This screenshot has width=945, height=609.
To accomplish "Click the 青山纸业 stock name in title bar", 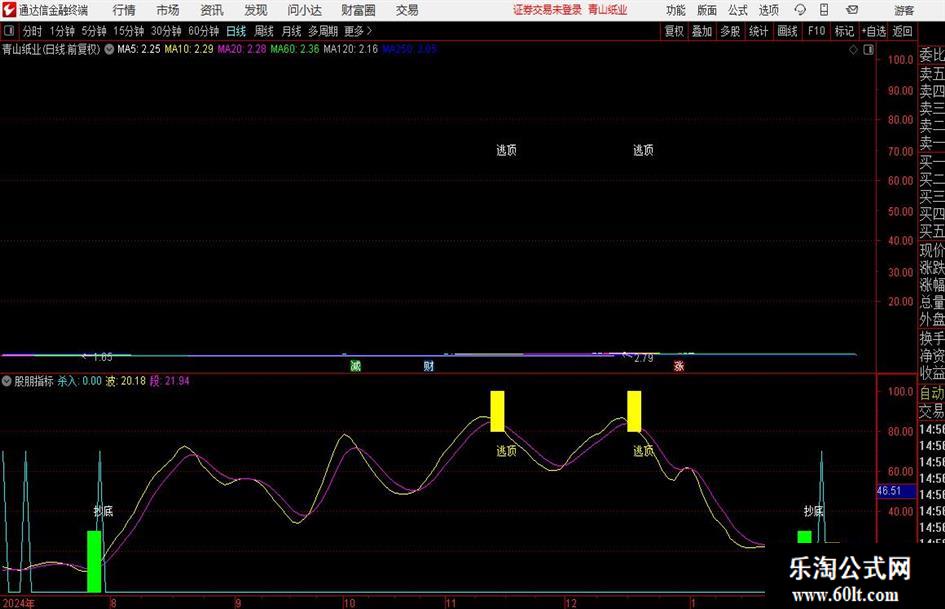I will point(608,10).
